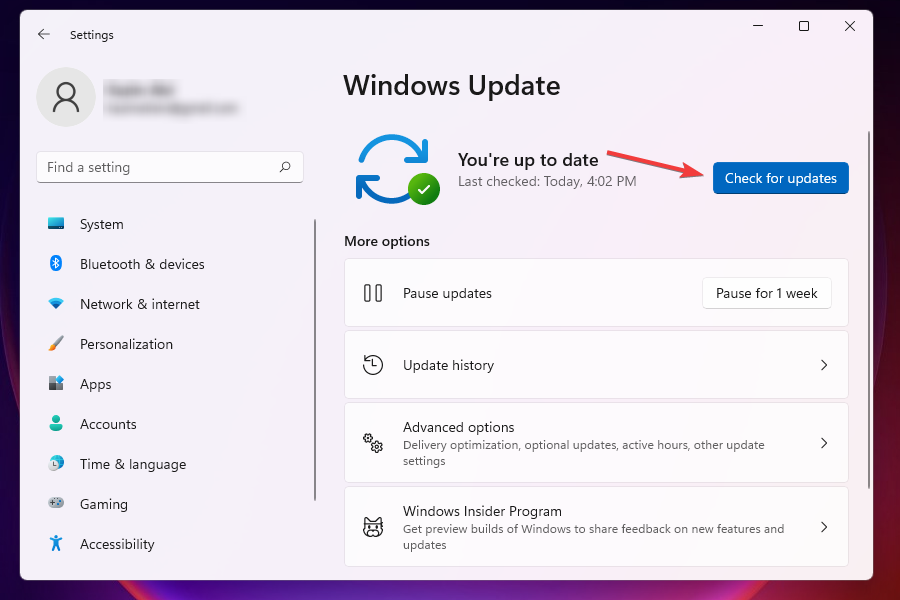
Task: Click the 'Settings' window title text
Action: click(x=92, y=35)
